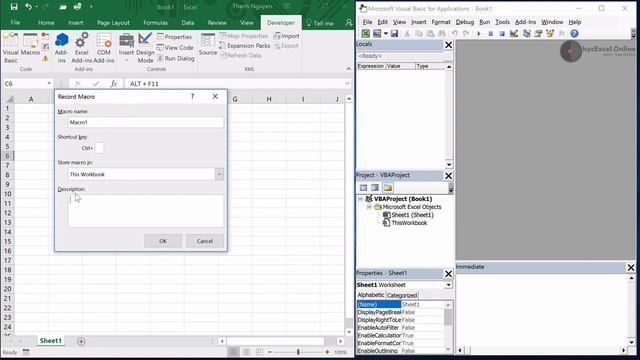Open COM Add-ins dialog

click(x=104, y=48)
